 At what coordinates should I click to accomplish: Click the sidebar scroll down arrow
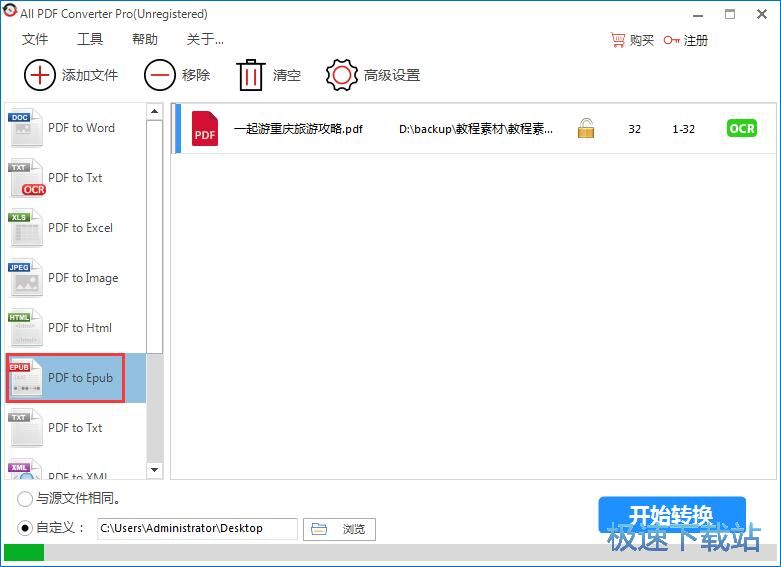154,470
